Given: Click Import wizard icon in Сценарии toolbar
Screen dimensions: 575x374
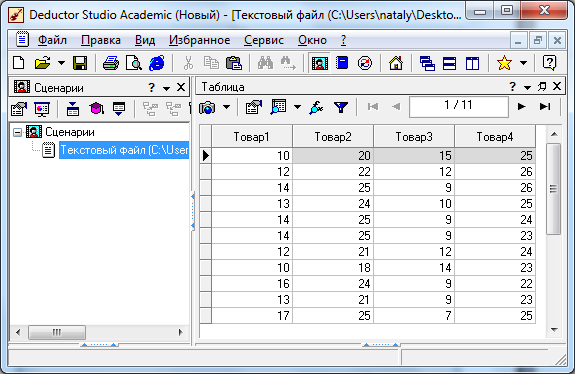Looking at the screenshot, I should coord(19,109).
